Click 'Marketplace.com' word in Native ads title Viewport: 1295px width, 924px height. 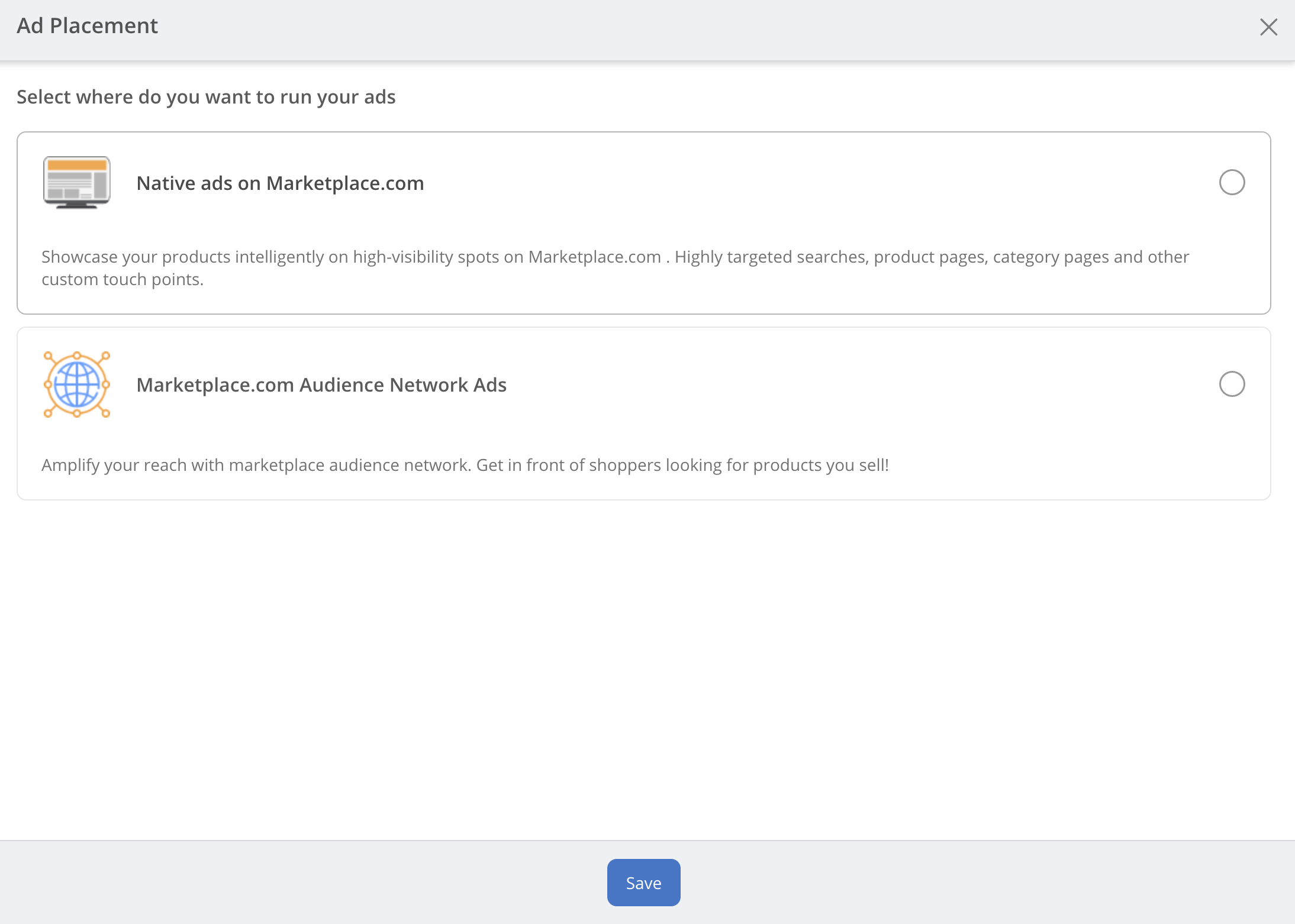tap(345, 183)
